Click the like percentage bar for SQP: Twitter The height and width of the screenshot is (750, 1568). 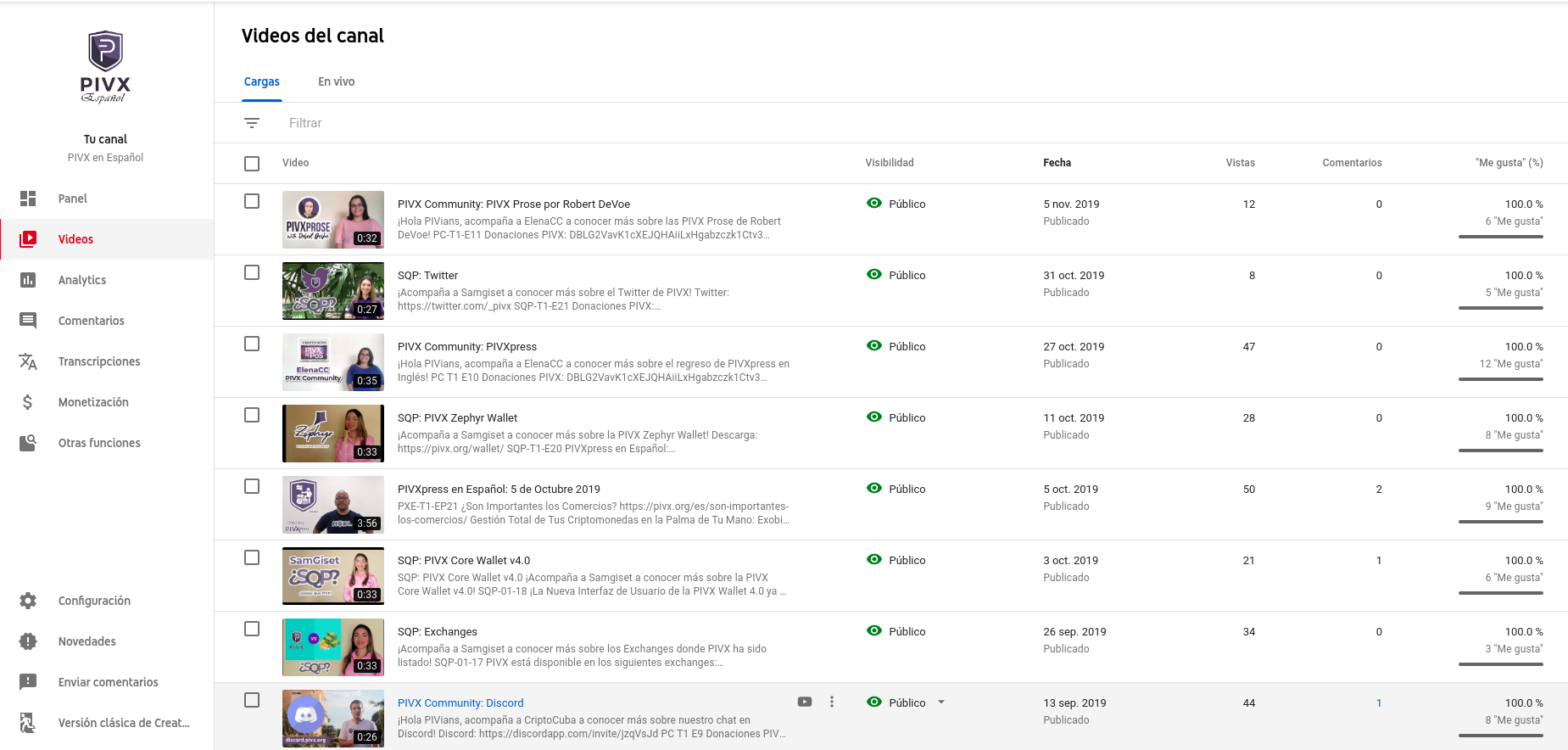(1500, 308)
